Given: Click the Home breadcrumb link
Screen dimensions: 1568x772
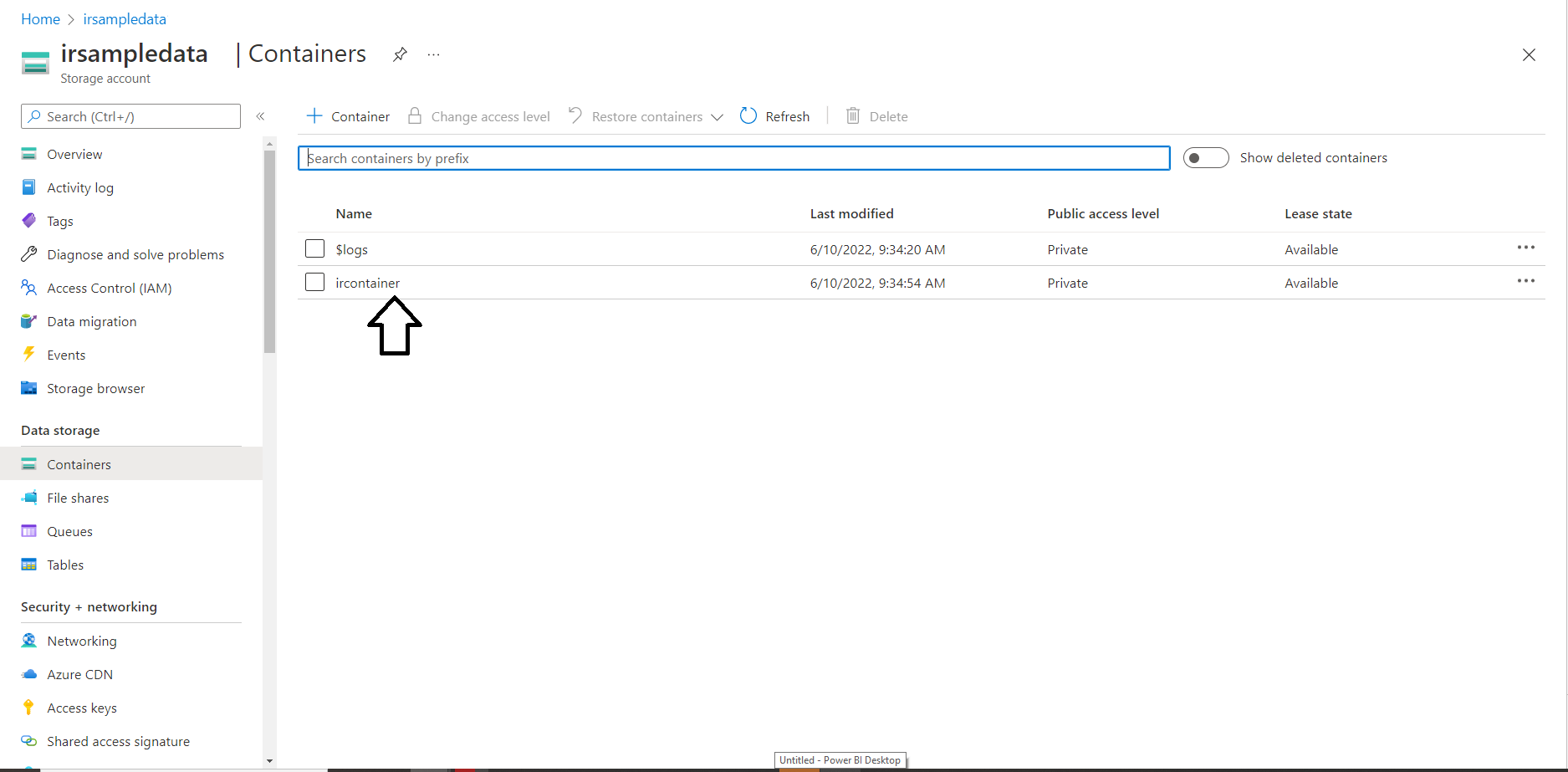Looking at the screenshot, I should [40, 19].
